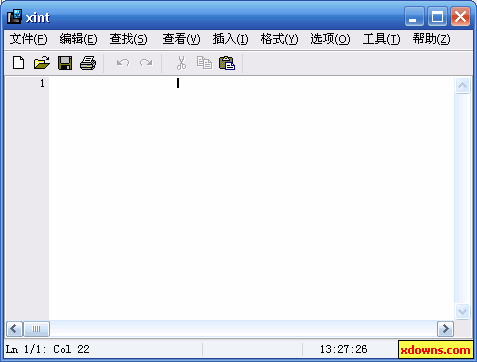Viewport: 477px width, 362px height.
Task: Open the 文件(F) menu
Action: pos(28,39)
